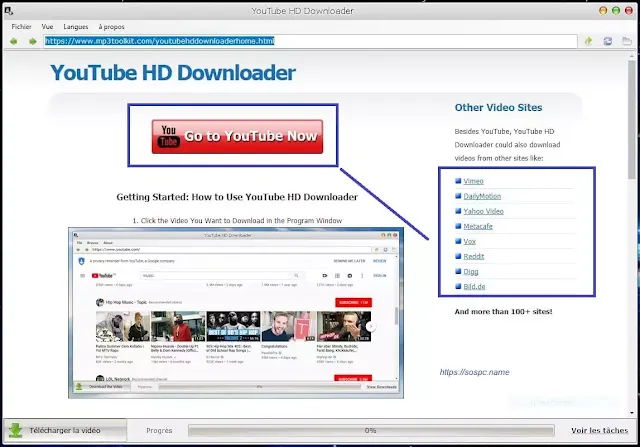Click the tutorial screenshot image

click(236, 313)
